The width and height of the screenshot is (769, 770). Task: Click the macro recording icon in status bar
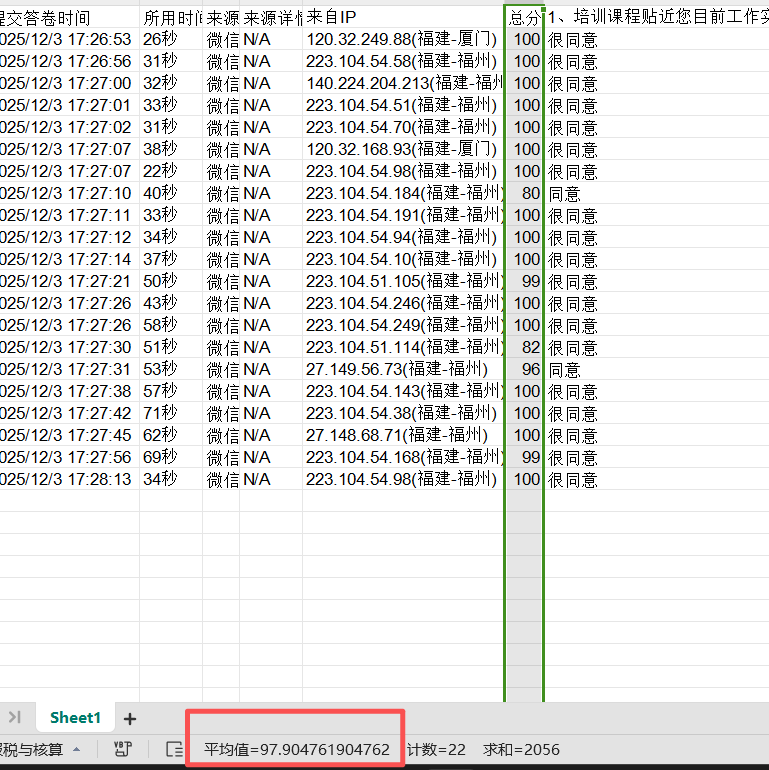[123, 748]
